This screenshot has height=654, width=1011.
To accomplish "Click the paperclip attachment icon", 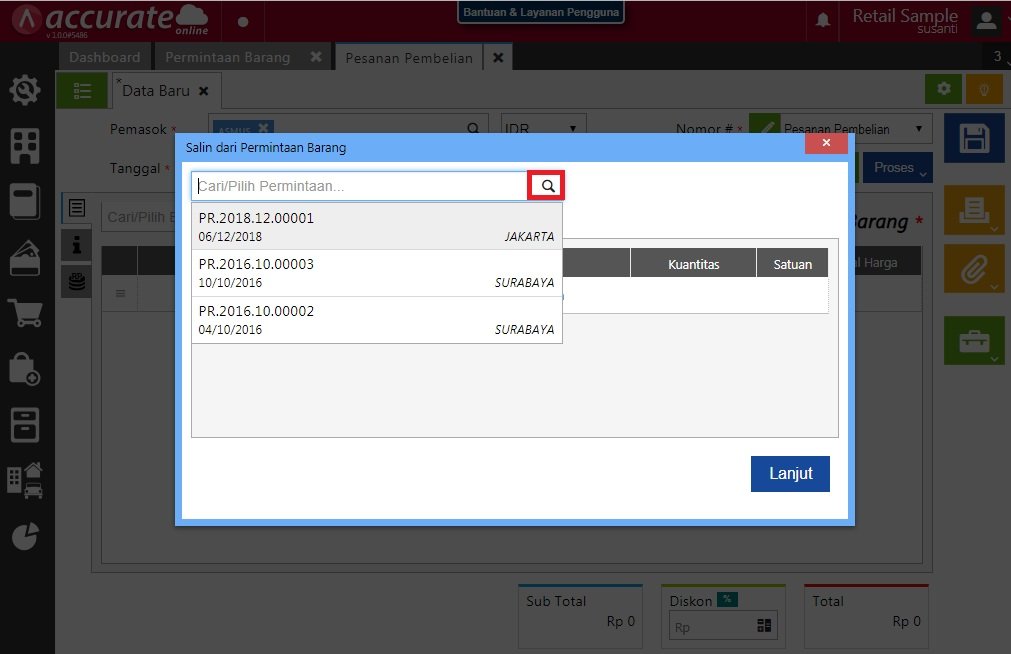I will (x=974, y=268).
